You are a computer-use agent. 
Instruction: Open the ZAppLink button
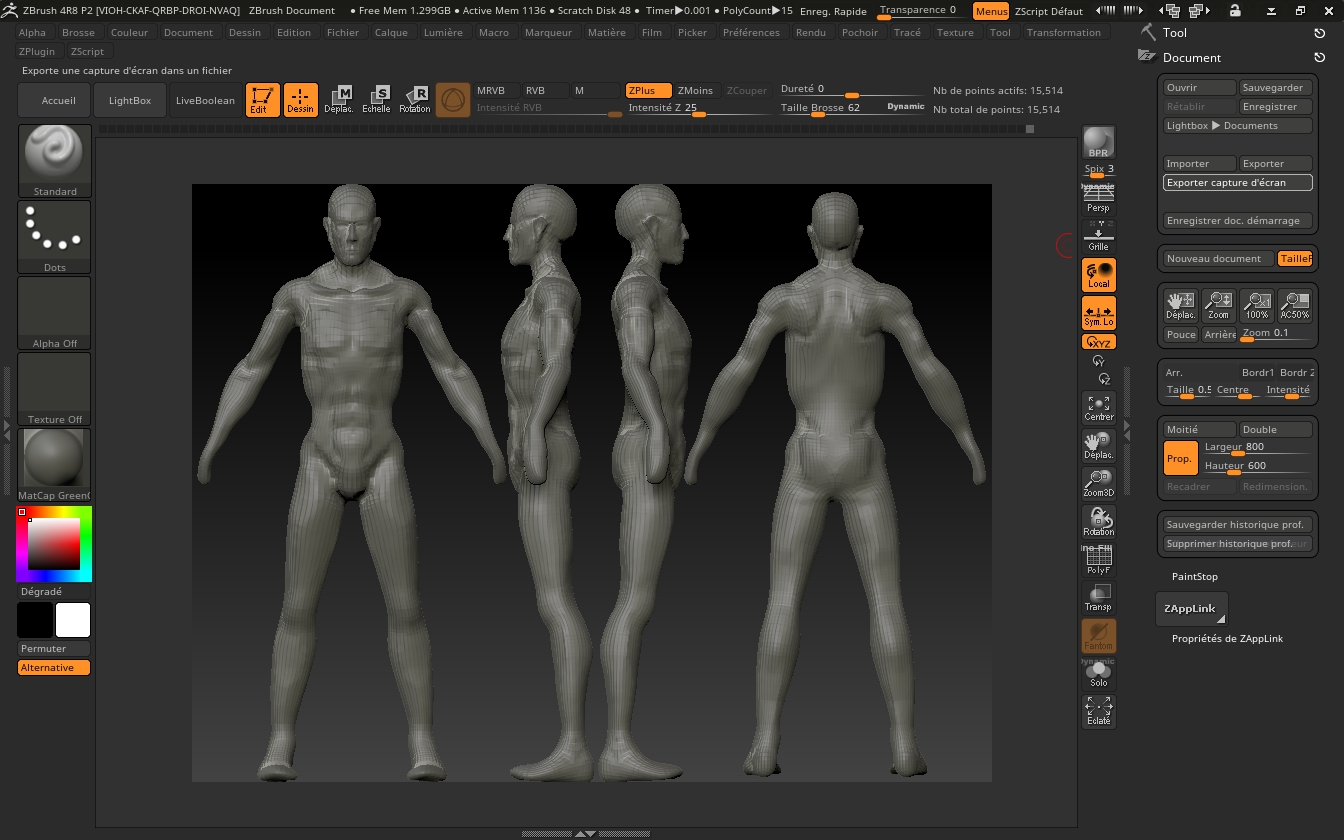click(x=1190, y=608)
